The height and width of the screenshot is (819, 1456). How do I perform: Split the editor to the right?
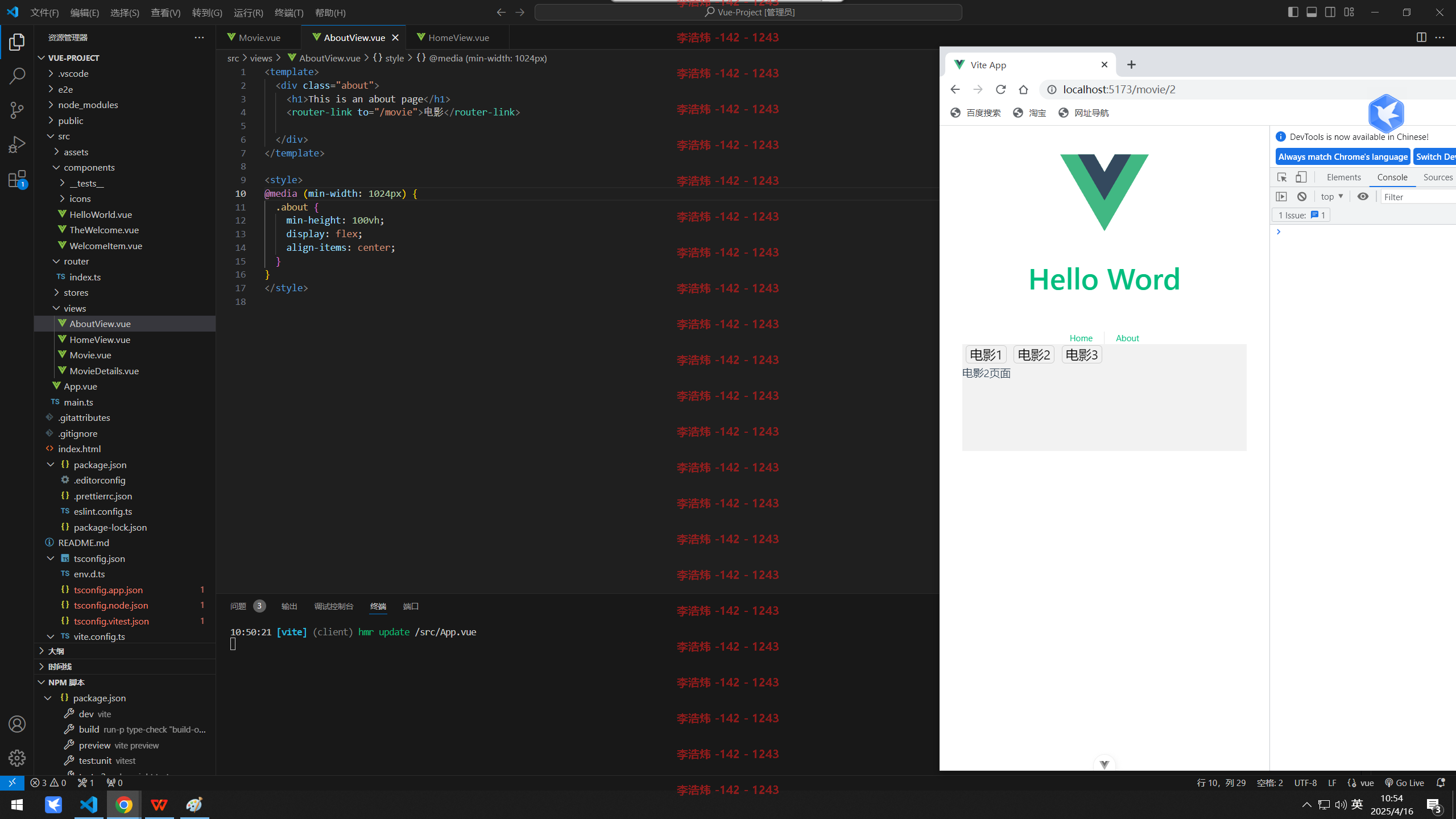tap(1421, 38)
